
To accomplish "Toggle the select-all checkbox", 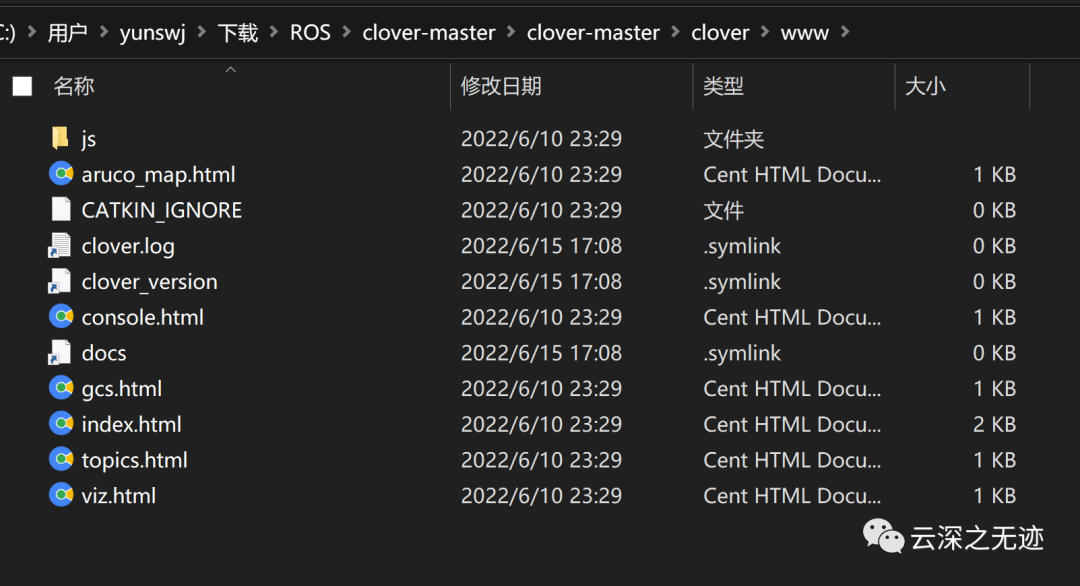I will click(22, 86).
